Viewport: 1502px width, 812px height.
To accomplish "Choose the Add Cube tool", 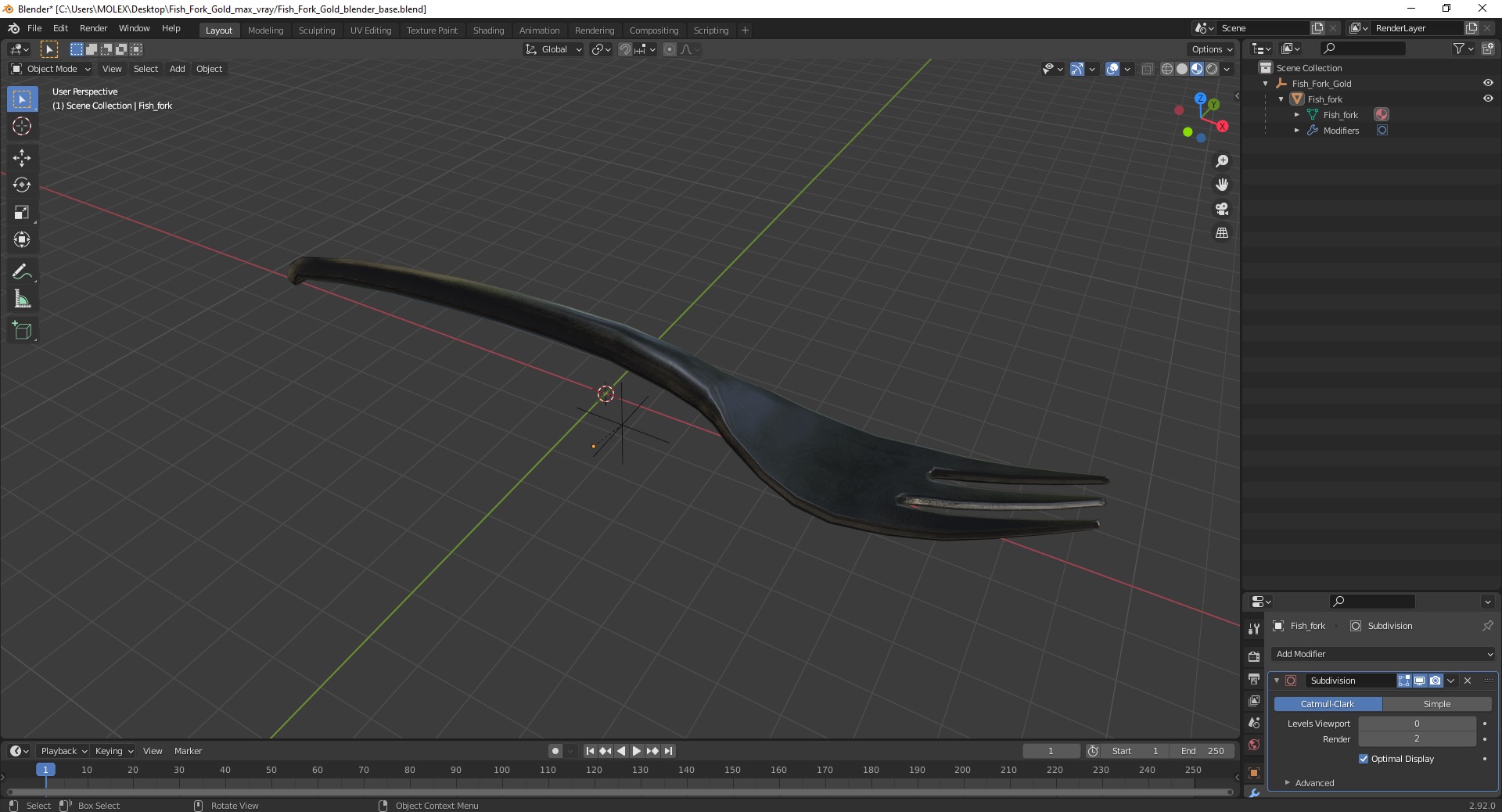I will pyautogui.click(x=22, y=330).
